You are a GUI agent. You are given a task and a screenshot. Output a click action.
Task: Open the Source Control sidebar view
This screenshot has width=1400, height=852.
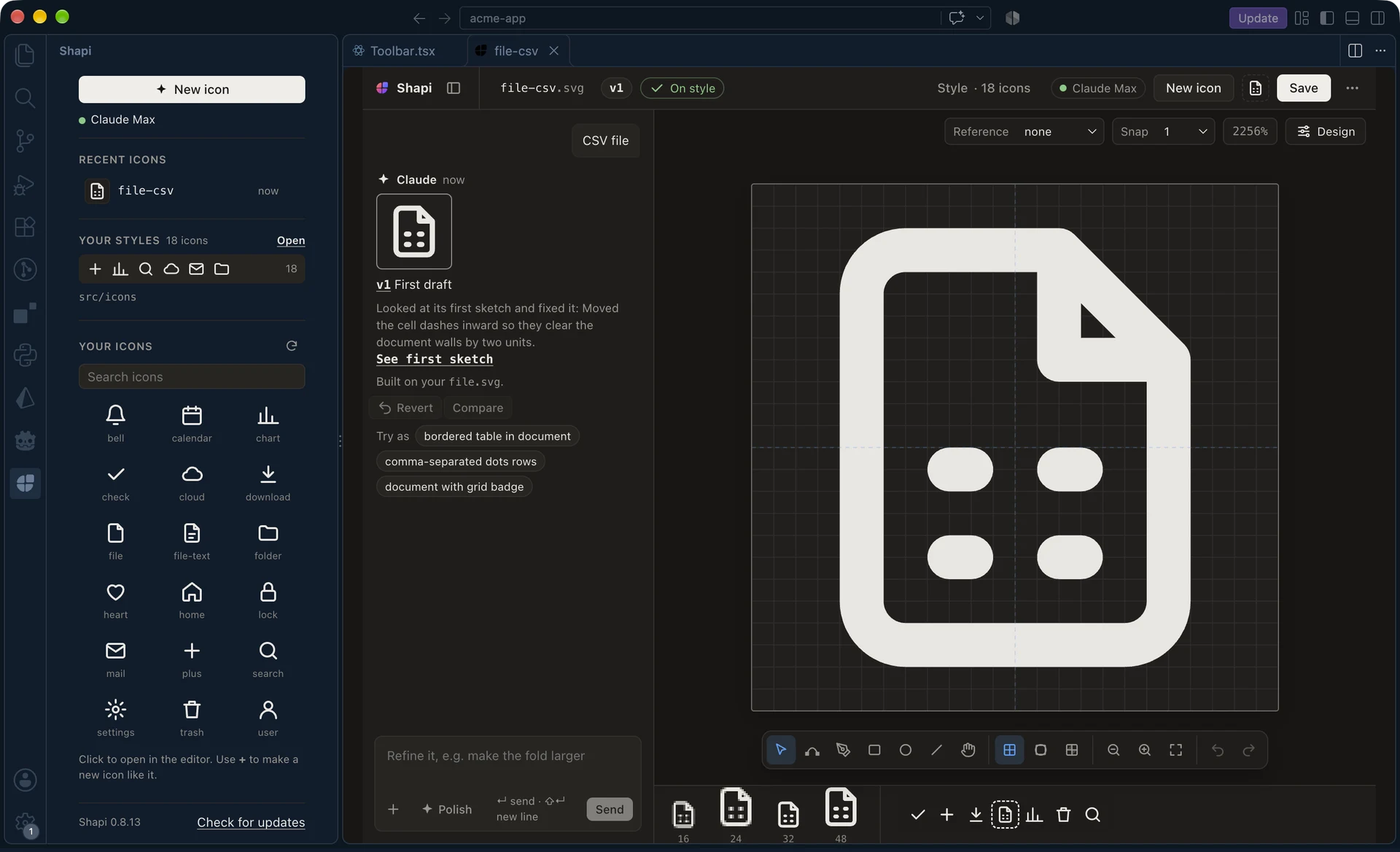tap(26, 141)
